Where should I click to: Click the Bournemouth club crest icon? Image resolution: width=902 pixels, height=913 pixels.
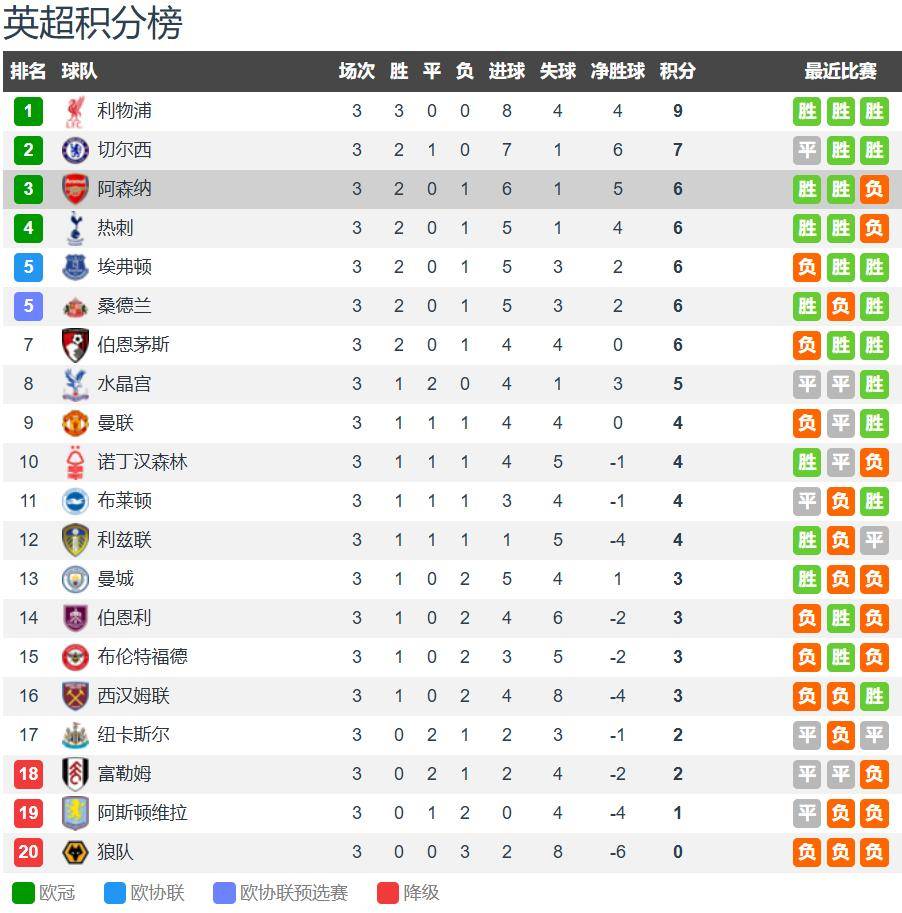(x=75, y=345)
